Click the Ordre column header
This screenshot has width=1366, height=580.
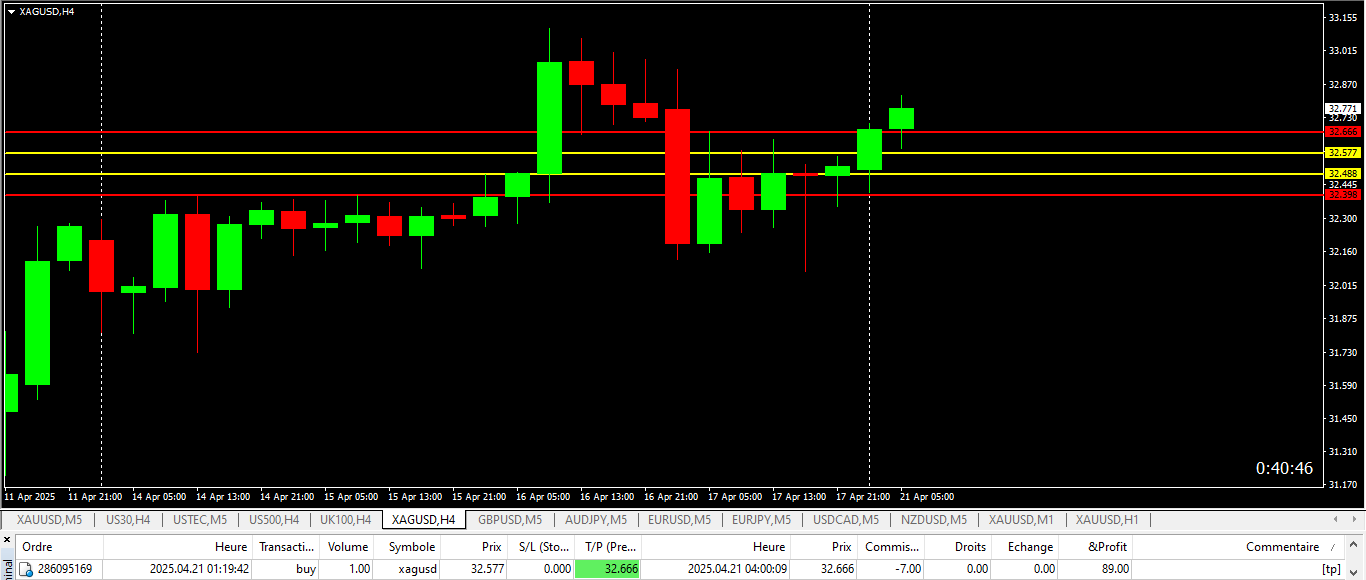coord(38,547)
